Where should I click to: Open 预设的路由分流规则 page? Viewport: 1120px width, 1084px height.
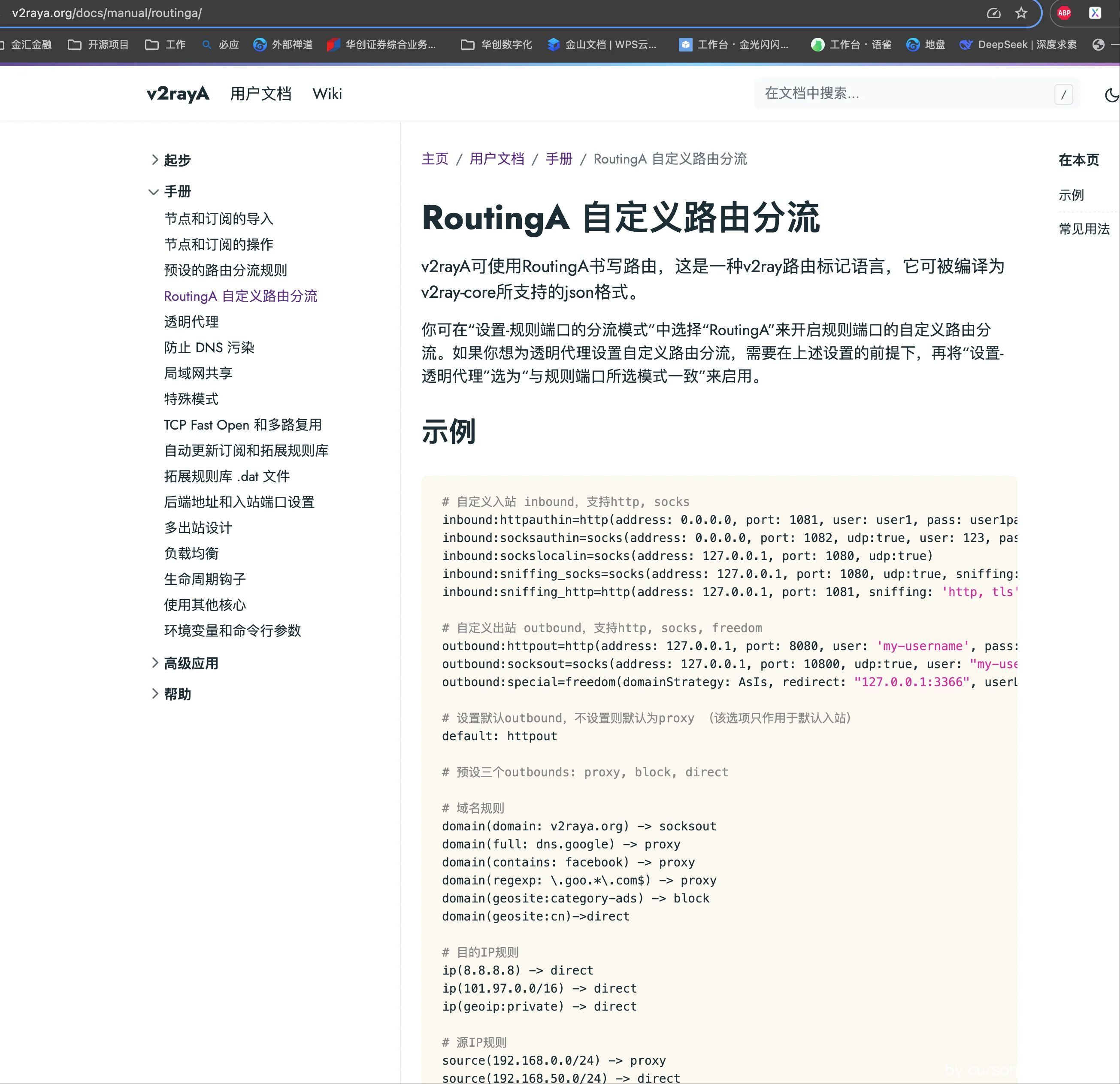[x=225, y=270]
